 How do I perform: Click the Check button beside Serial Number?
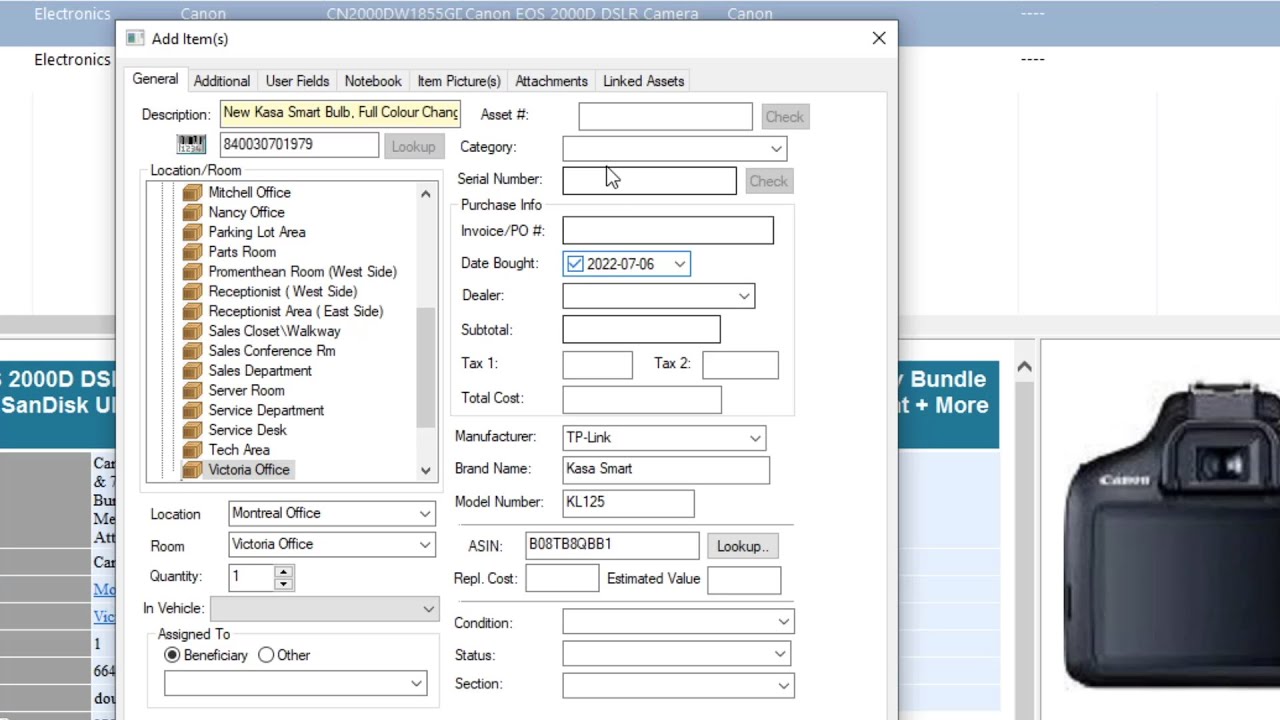point(768,181)
